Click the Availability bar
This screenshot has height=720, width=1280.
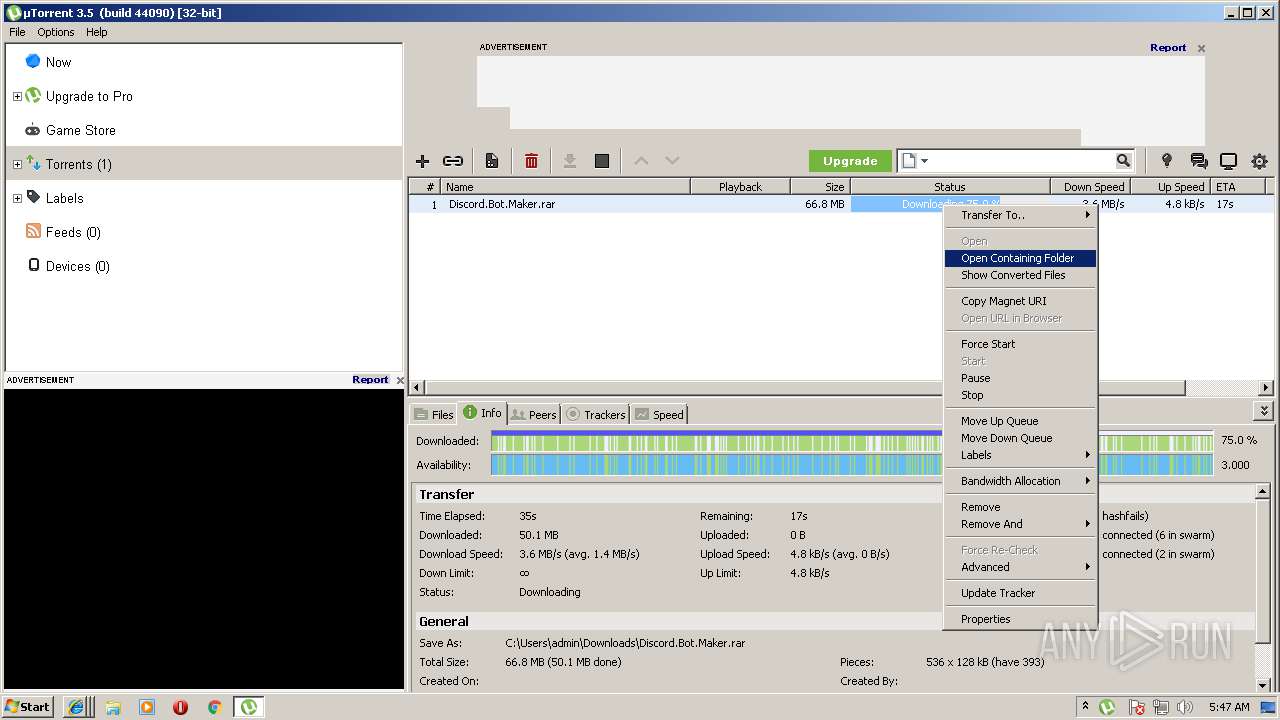[851, 465]
